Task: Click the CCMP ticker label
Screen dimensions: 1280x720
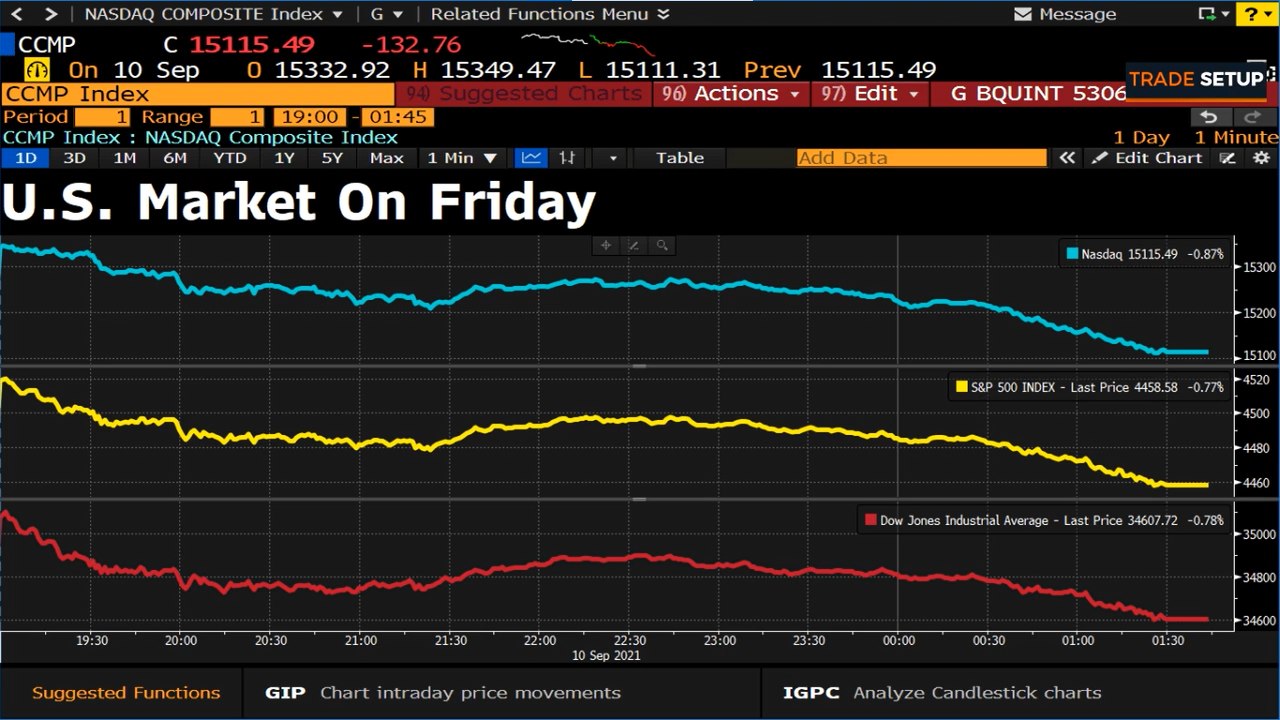Action: [x=46, y=45]
